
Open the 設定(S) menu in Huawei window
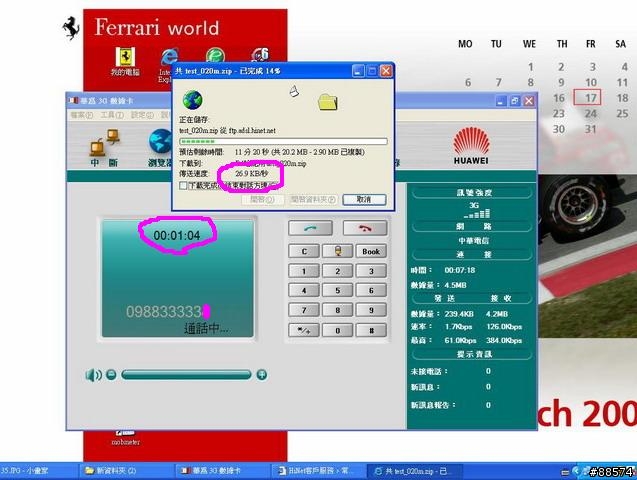click(142, 115)
